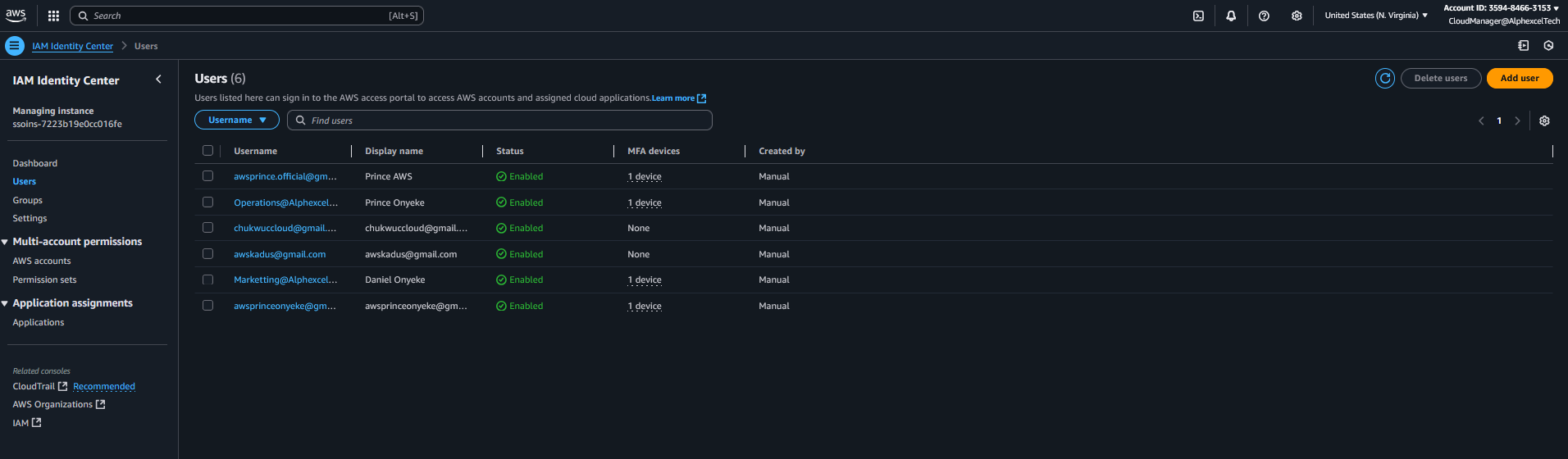Go to next page arrow
The height and width of the screenshot is (459, 1568).
click(x=1517, y=120)
